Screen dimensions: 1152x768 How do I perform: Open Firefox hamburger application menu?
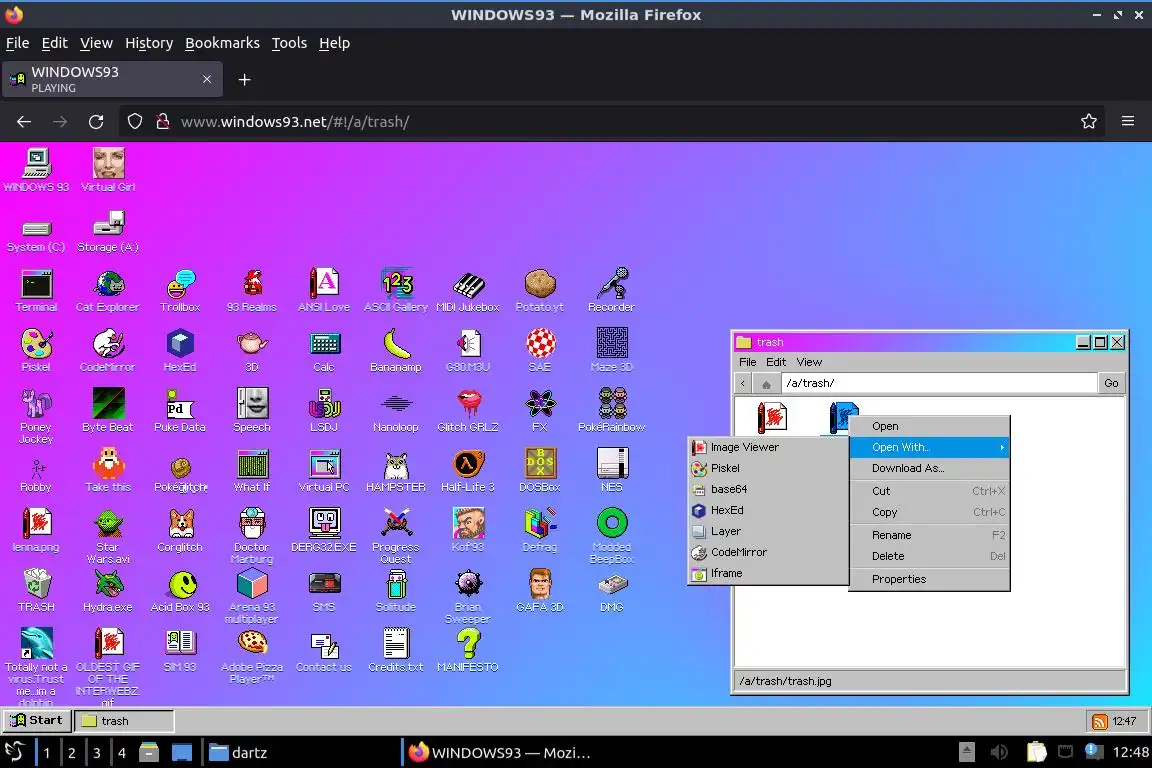tap(1128, 121)
